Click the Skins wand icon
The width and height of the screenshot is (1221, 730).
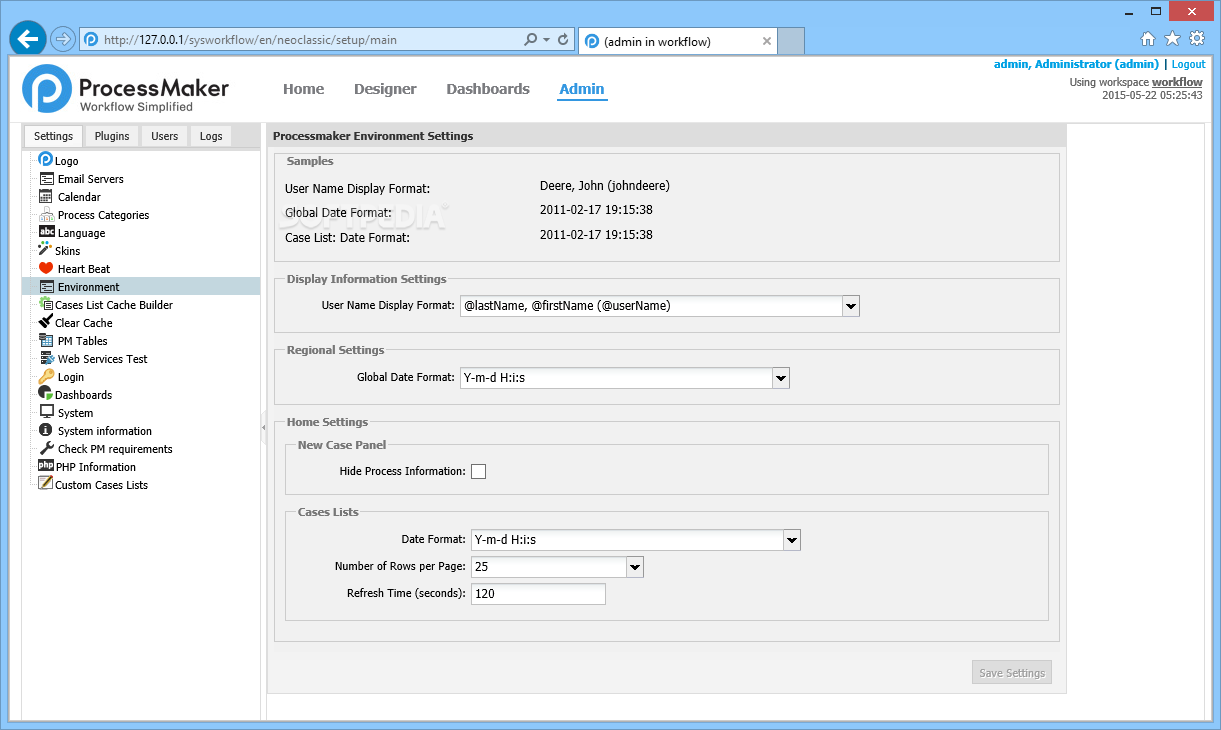click(x=45, y=250)
